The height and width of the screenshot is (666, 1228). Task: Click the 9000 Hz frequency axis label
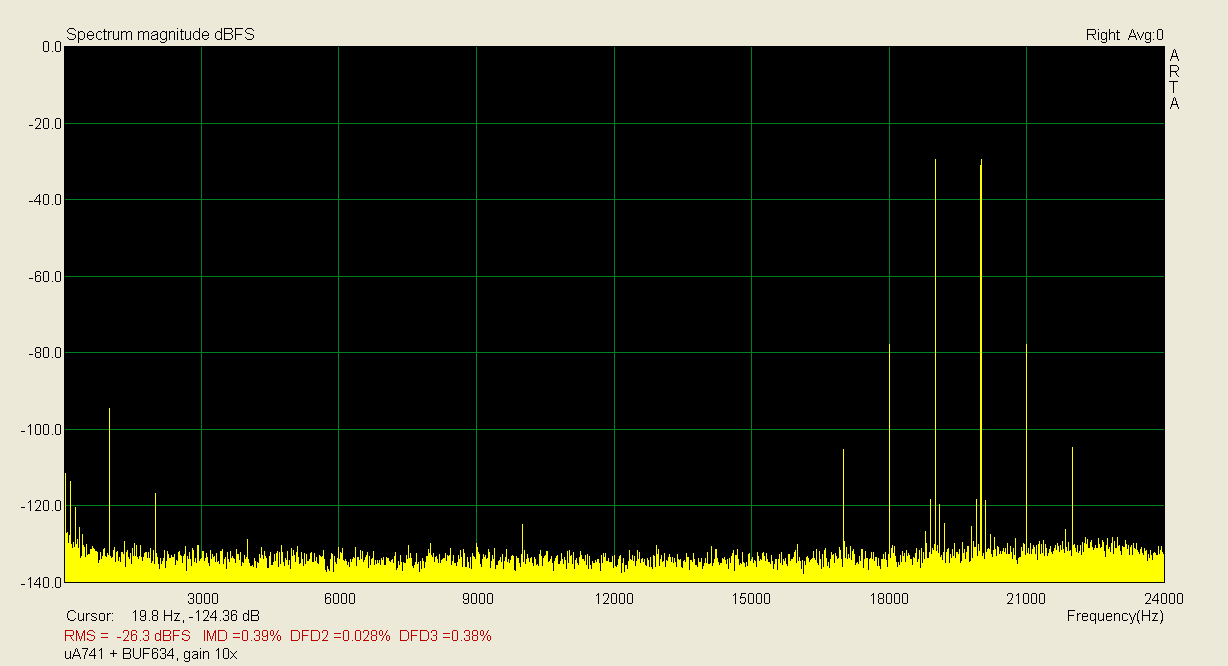pyautogui.click(x=478, y=599)
